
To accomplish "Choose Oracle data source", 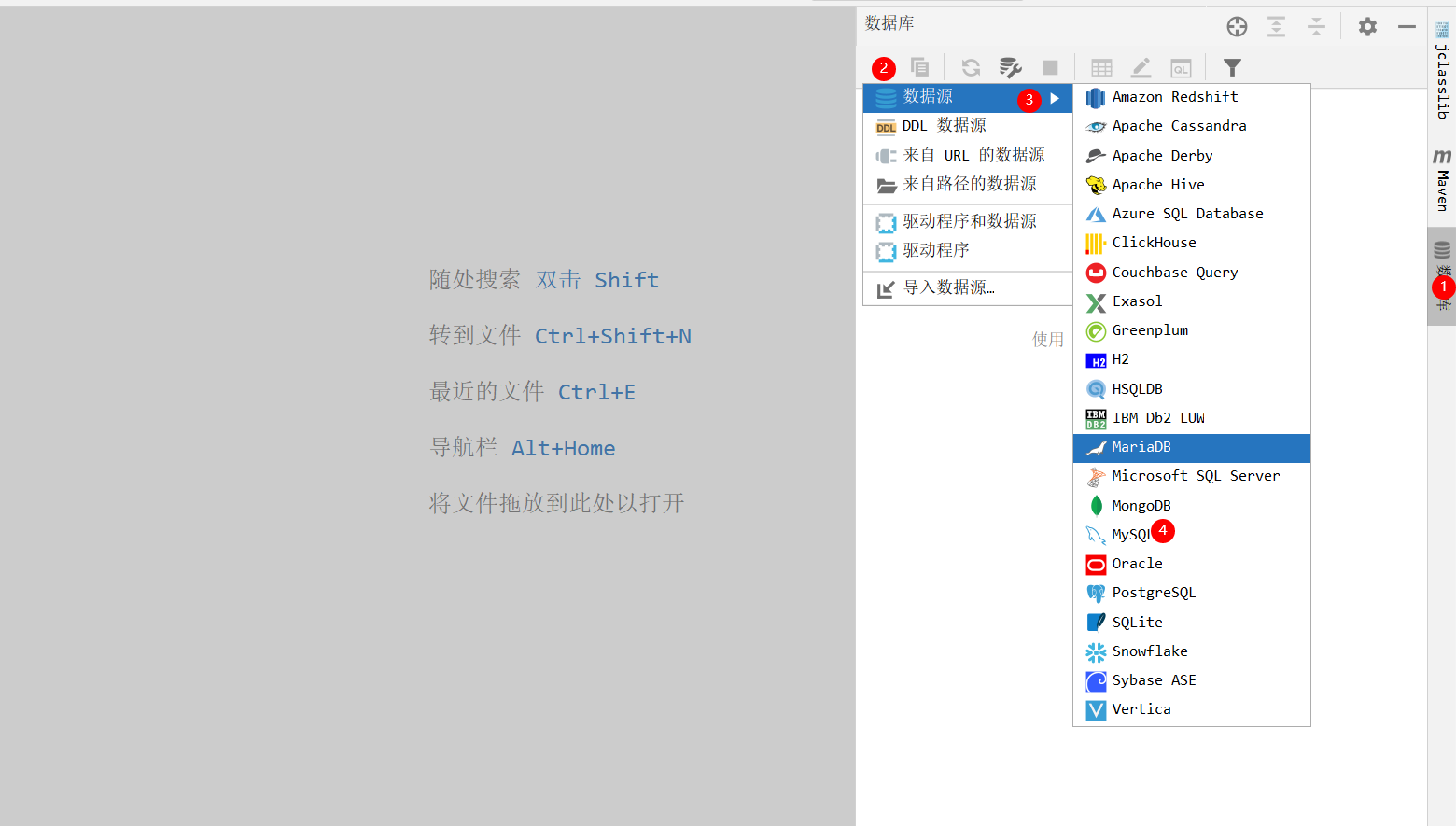I will 1192,564.
